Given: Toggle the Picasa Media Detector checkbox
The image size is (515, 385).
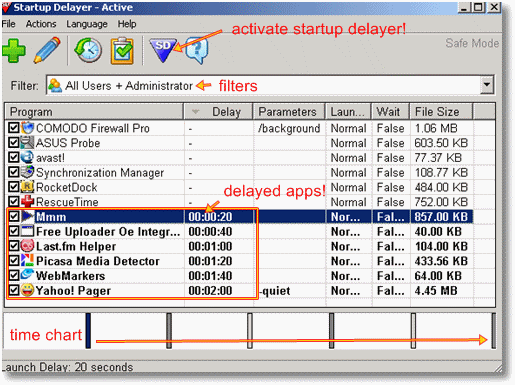Looking at the screenshot, I should coord(14,261).
